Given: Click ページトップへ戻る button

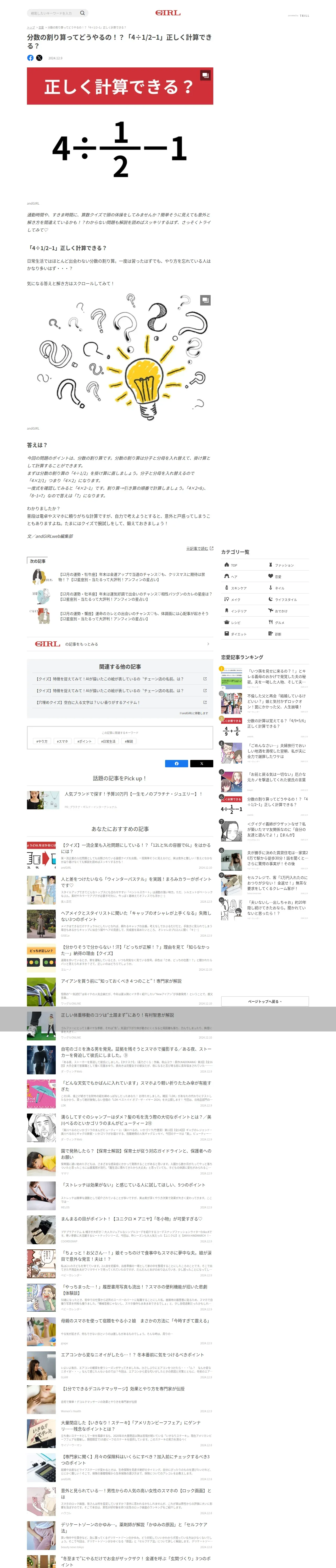Looking at the screenshot, I should [x=265, y=1001].
